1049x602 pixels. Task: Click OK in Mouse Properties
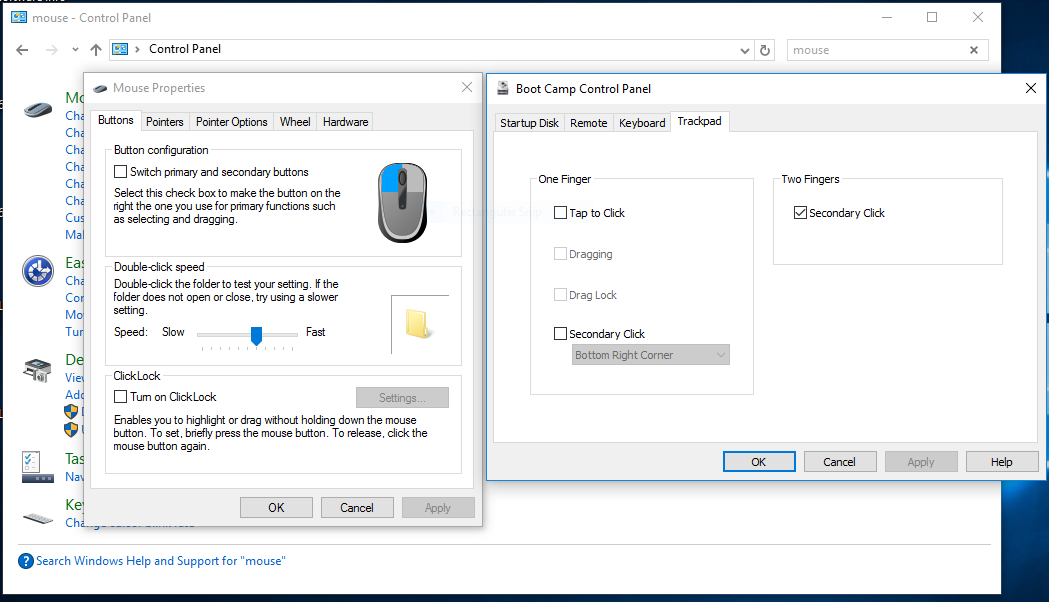tap(276, 508)
